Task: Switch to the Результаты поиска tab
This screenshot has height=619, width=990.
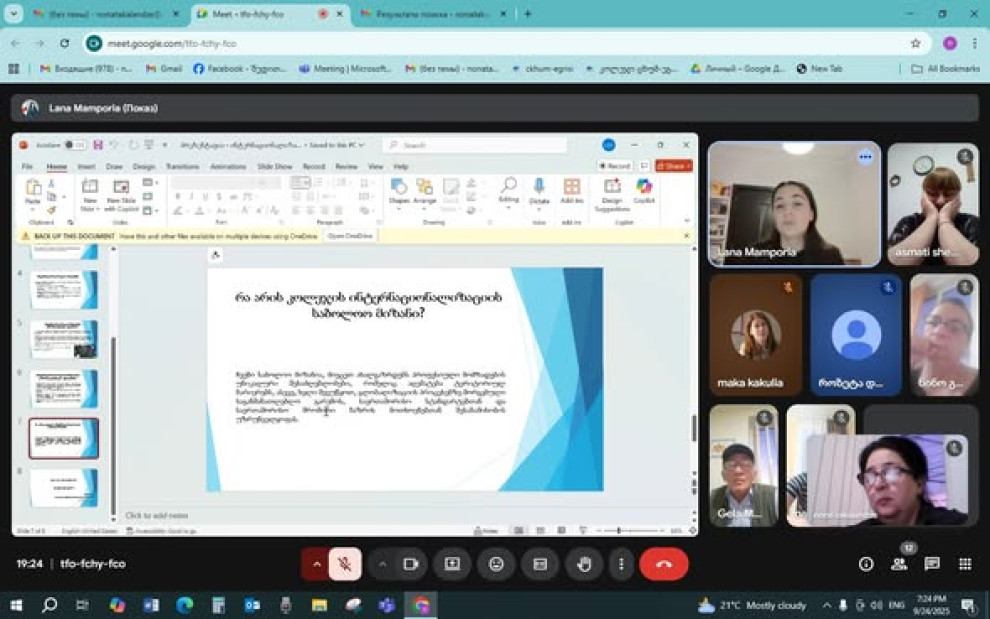Action: tap(430, 14)
